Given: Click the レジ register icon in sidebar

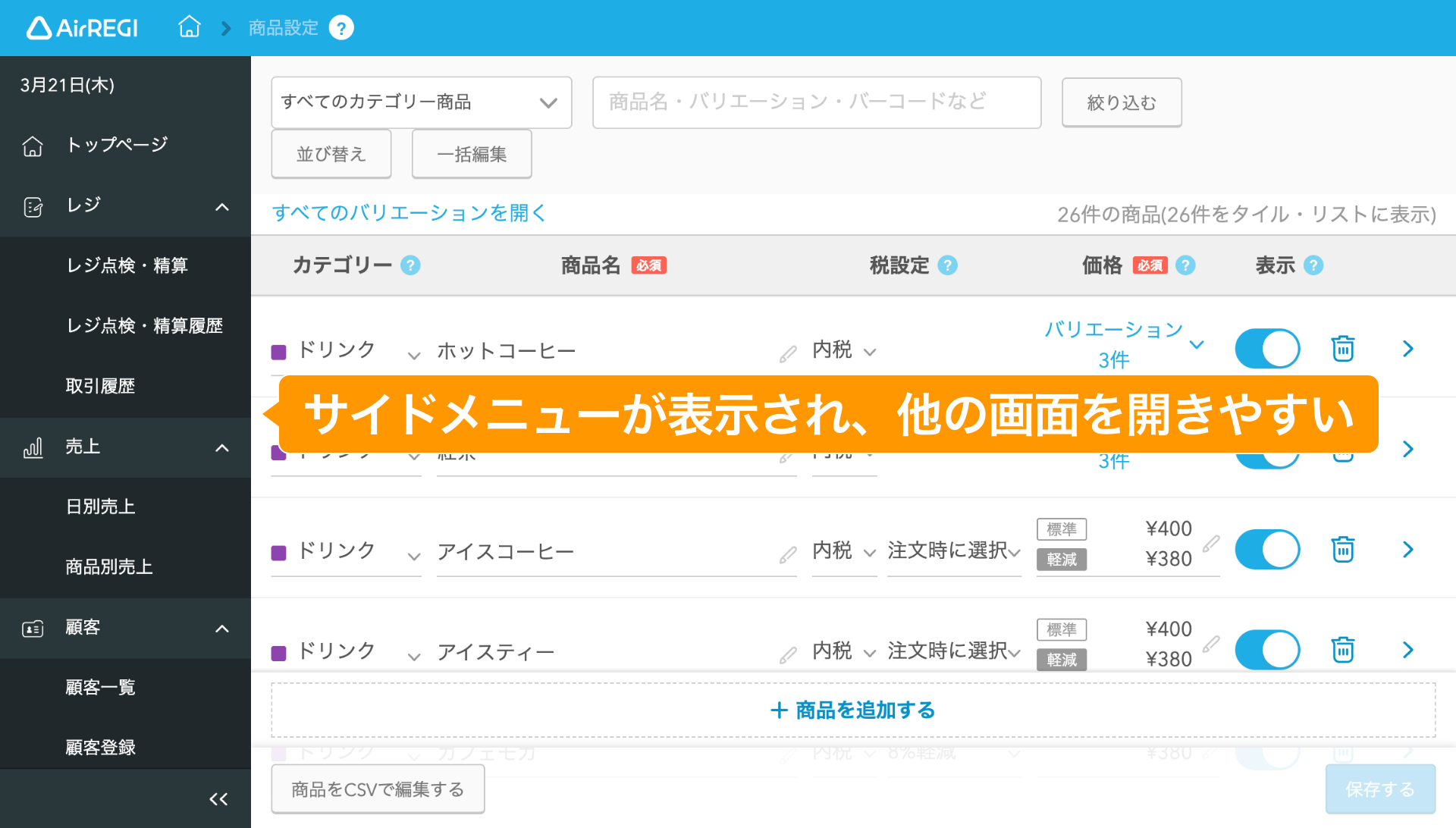Looking at the screenshot, I should [33, 206].
